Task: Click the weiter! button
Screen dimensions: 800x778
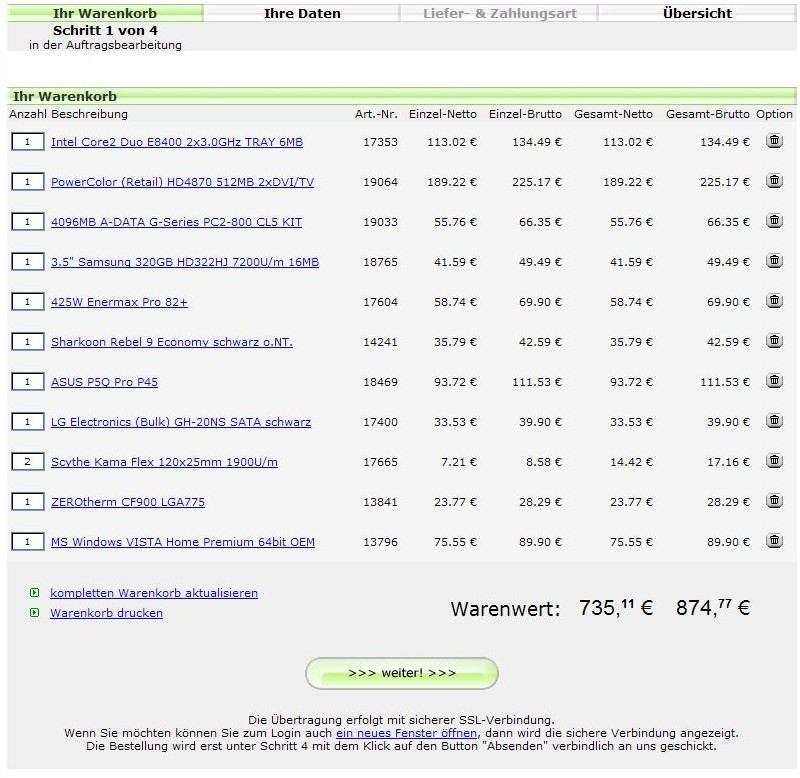Action: click(402, 673)
